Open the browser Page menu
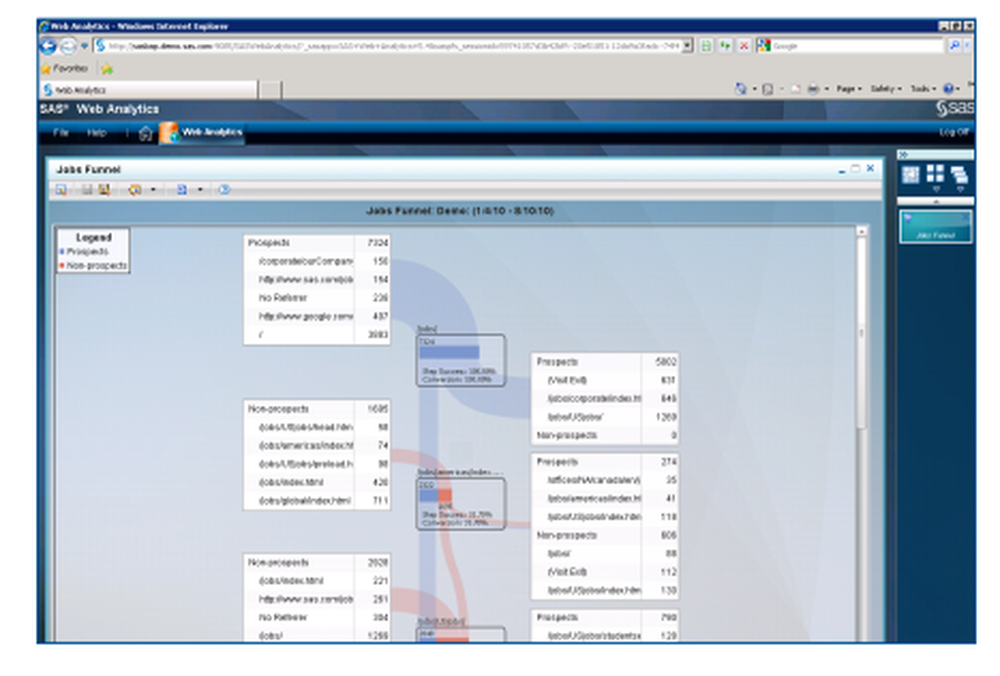1000x676 pixels. [x=849, y=89]
